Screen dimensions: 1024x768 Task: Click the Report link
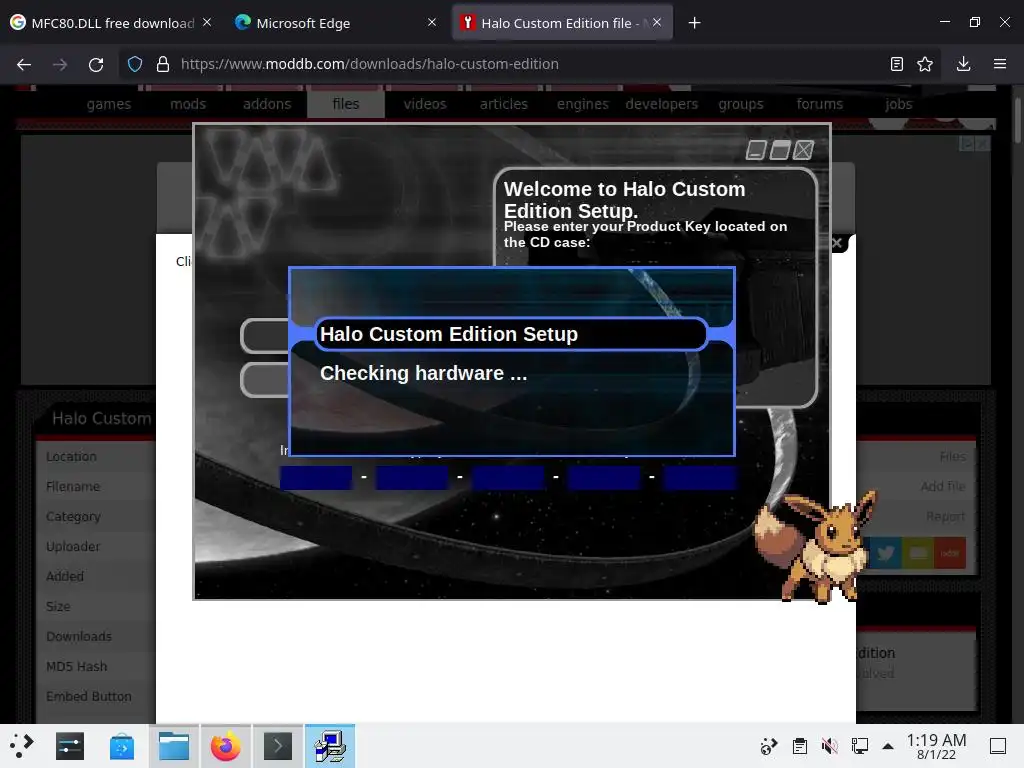pyautogui.click(x=945, y=516)
